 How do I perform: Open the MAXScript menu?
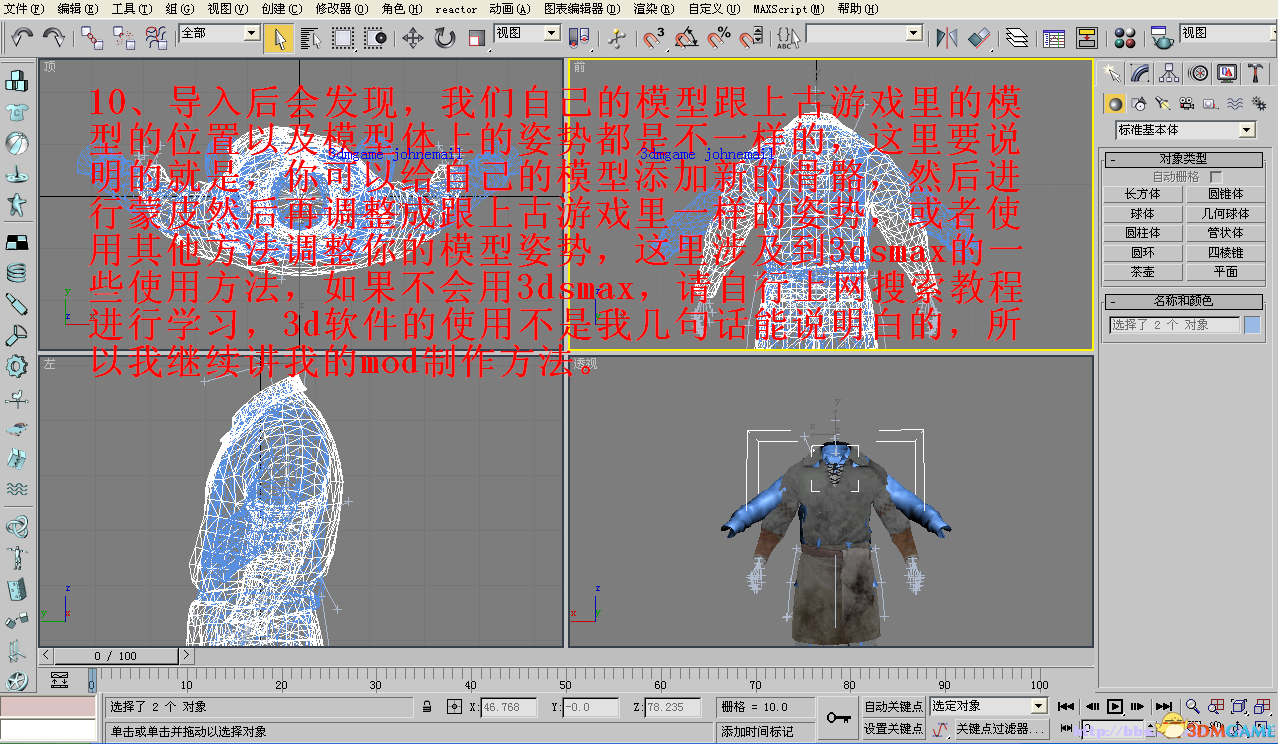[x=789, y=9]
